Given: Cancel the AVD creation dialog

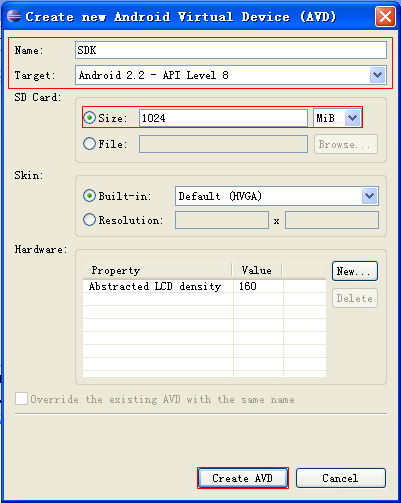Looking at the screenshot, I should (341, 478).
